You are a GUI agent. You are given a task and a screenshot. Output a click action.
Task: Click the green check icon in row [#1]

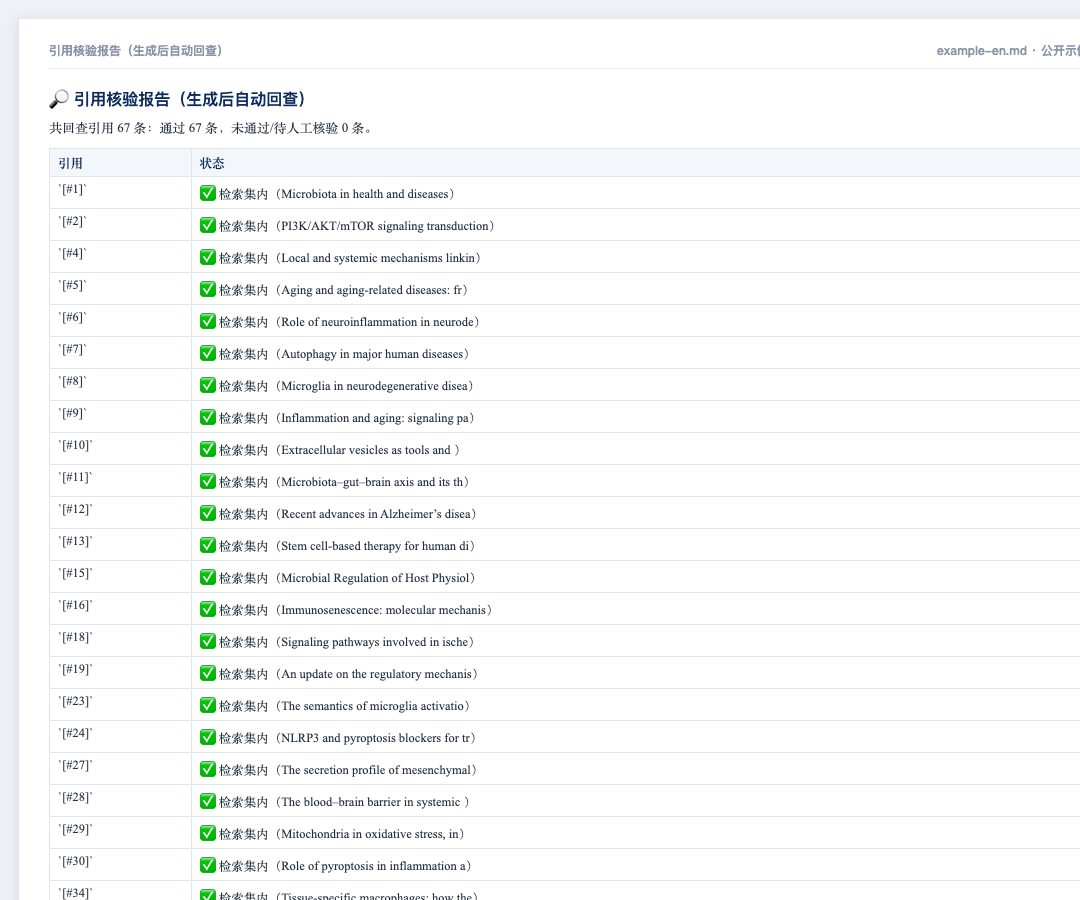pos(208,193)
